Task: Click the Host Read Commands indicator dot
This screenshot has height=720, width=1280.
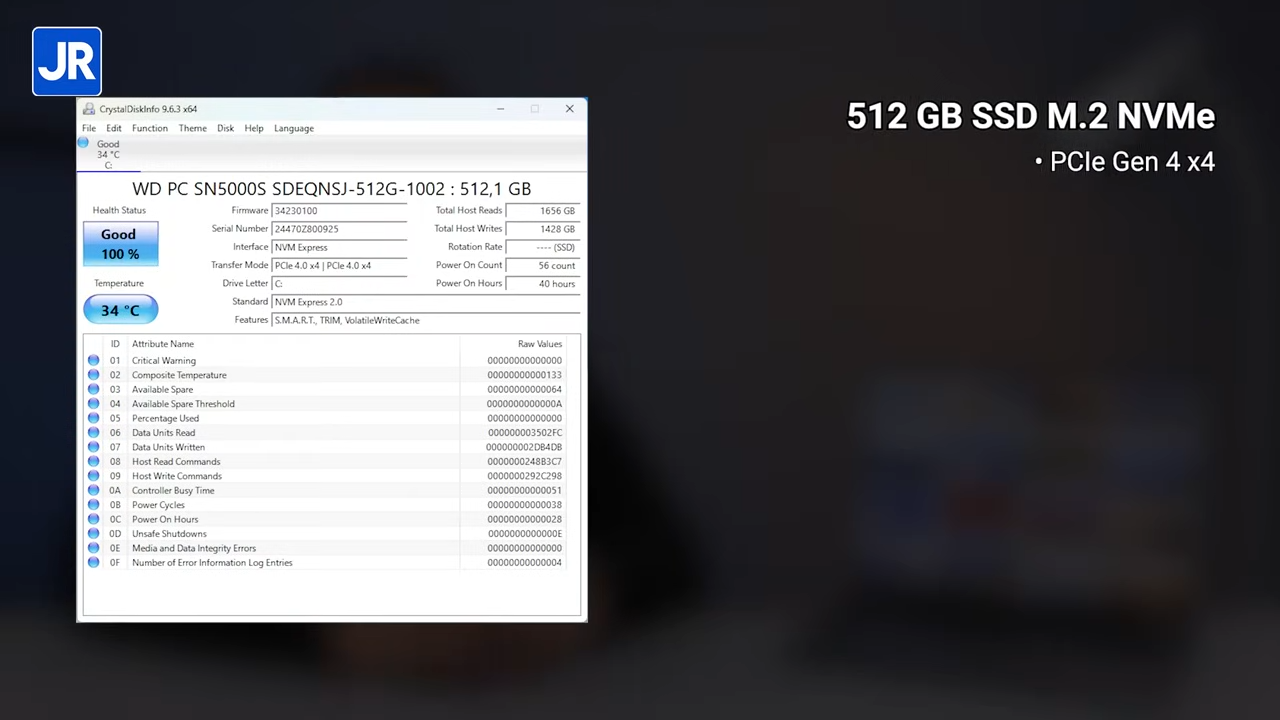Action: (x=93, y=461)
